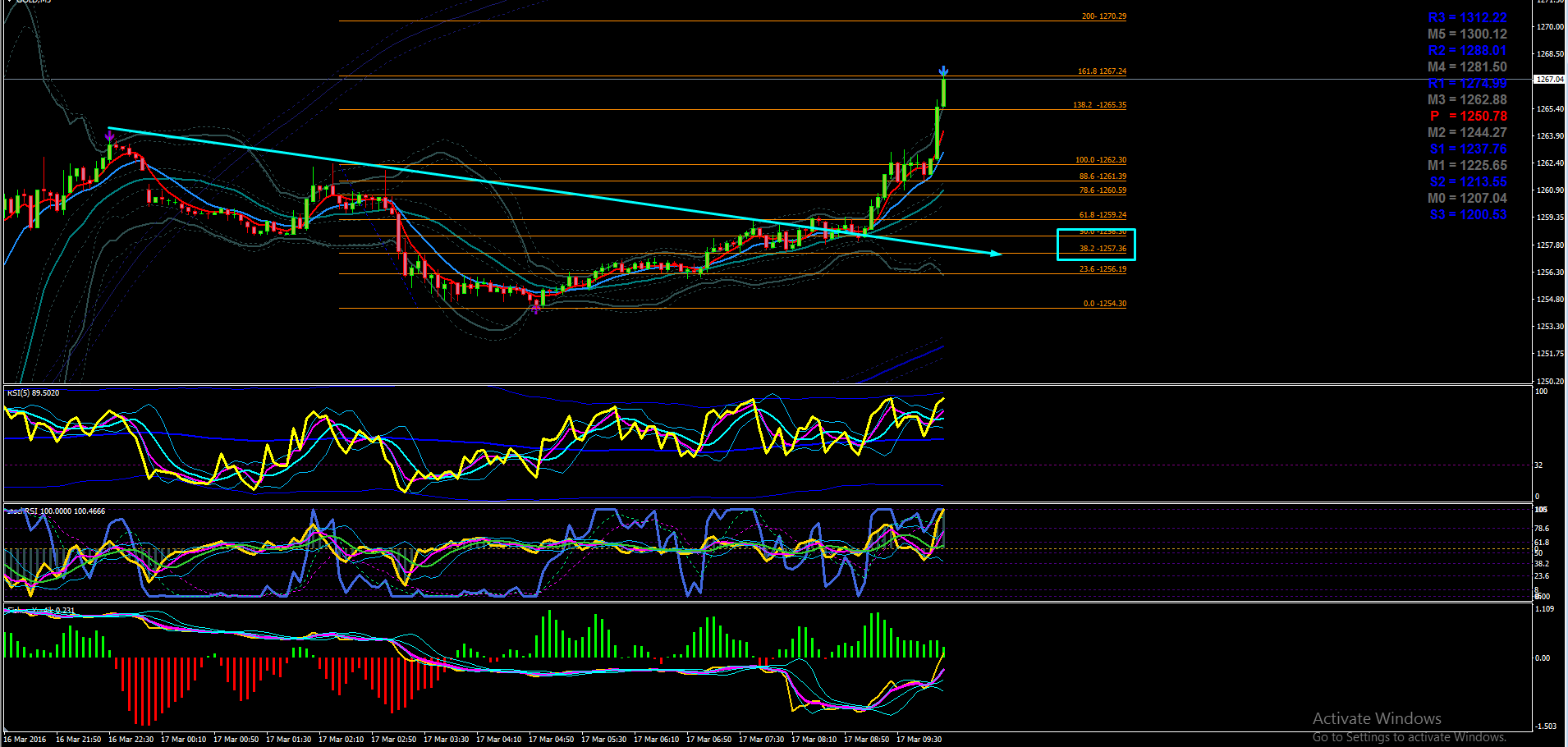Image resolution: width=1568 pixels, height=747 pixels.
Task: Click 1257.80 on the price scale
Action: 1550,245
